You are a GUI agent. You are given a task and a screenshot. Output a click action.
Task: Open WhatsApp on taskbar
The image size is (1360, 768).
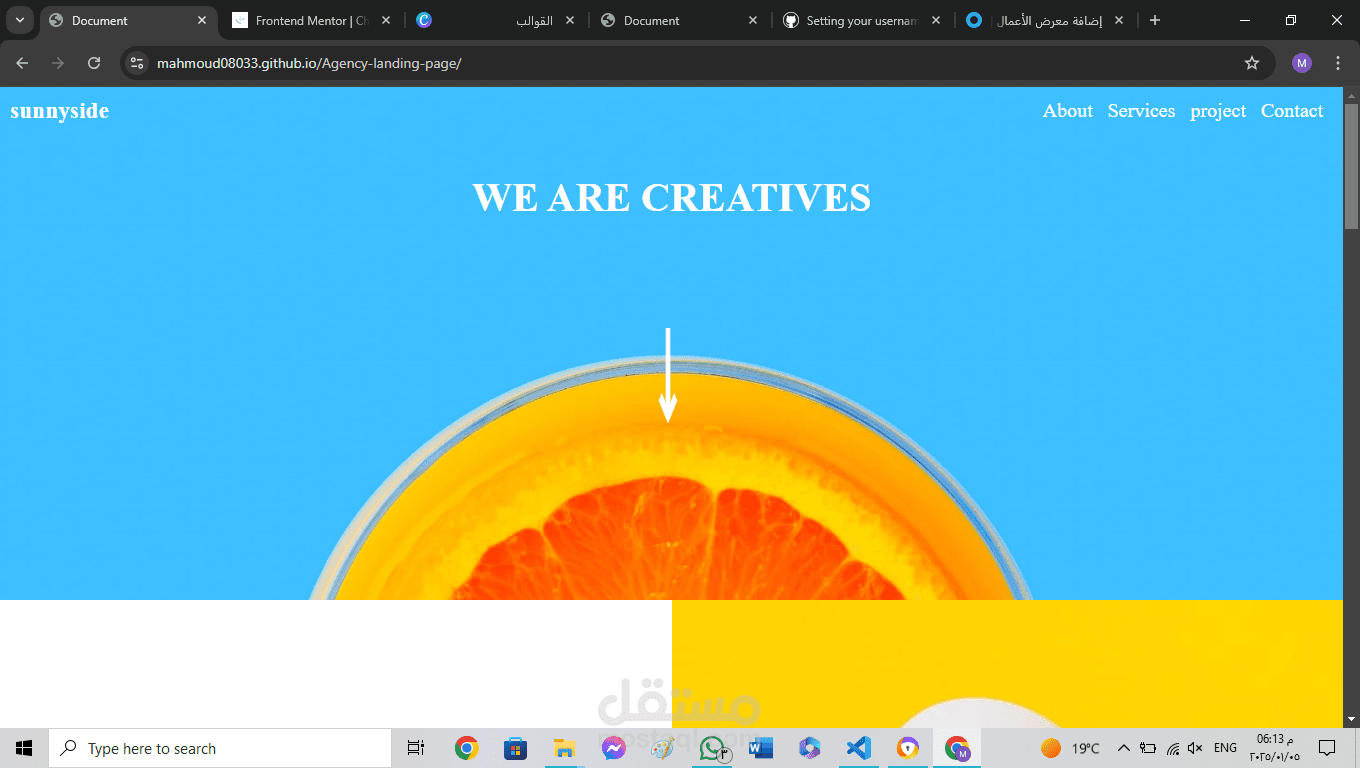[x=712, y=748]
